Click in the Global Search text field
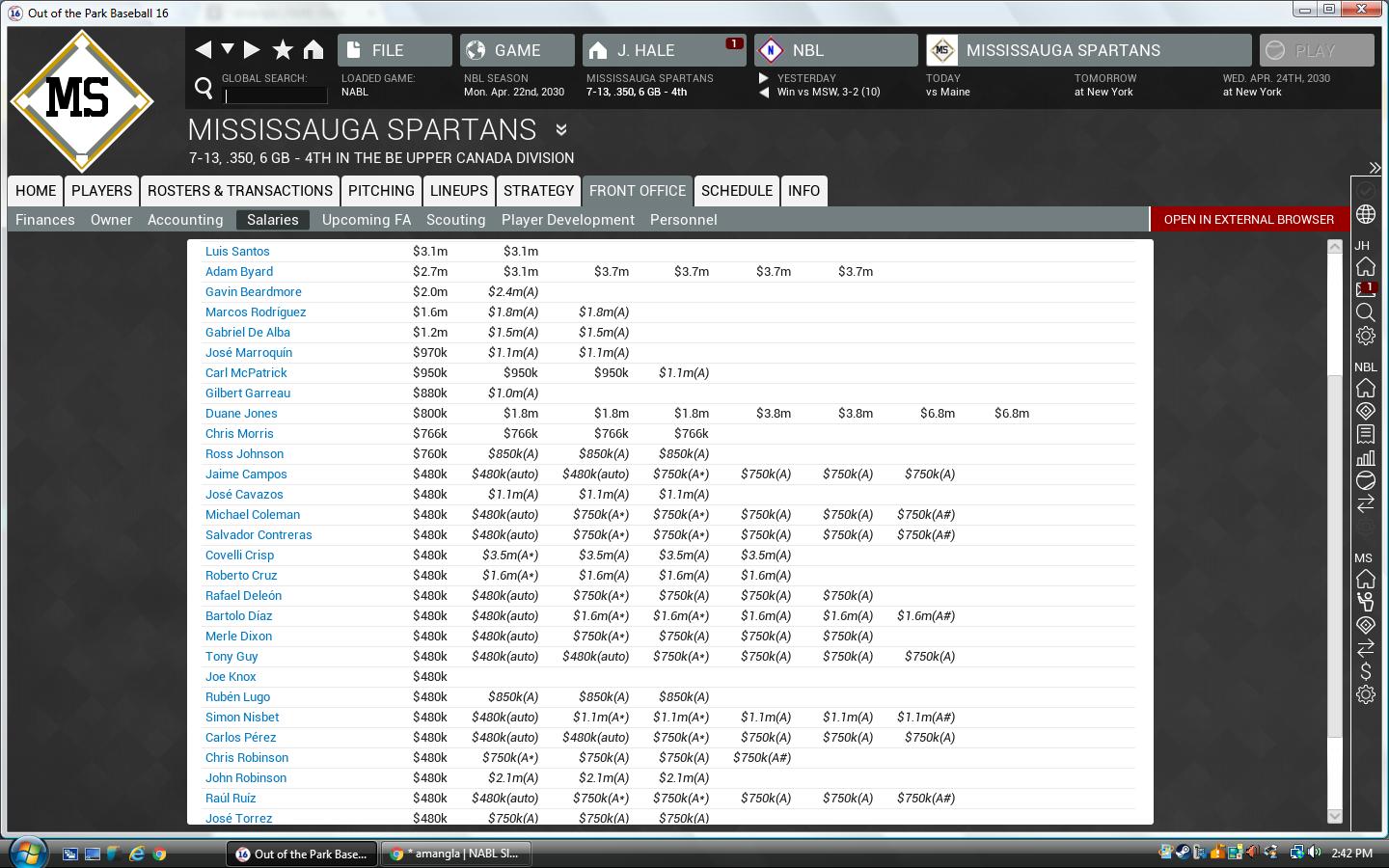This screenshot has width=1389, height=868. click(276, 95)
